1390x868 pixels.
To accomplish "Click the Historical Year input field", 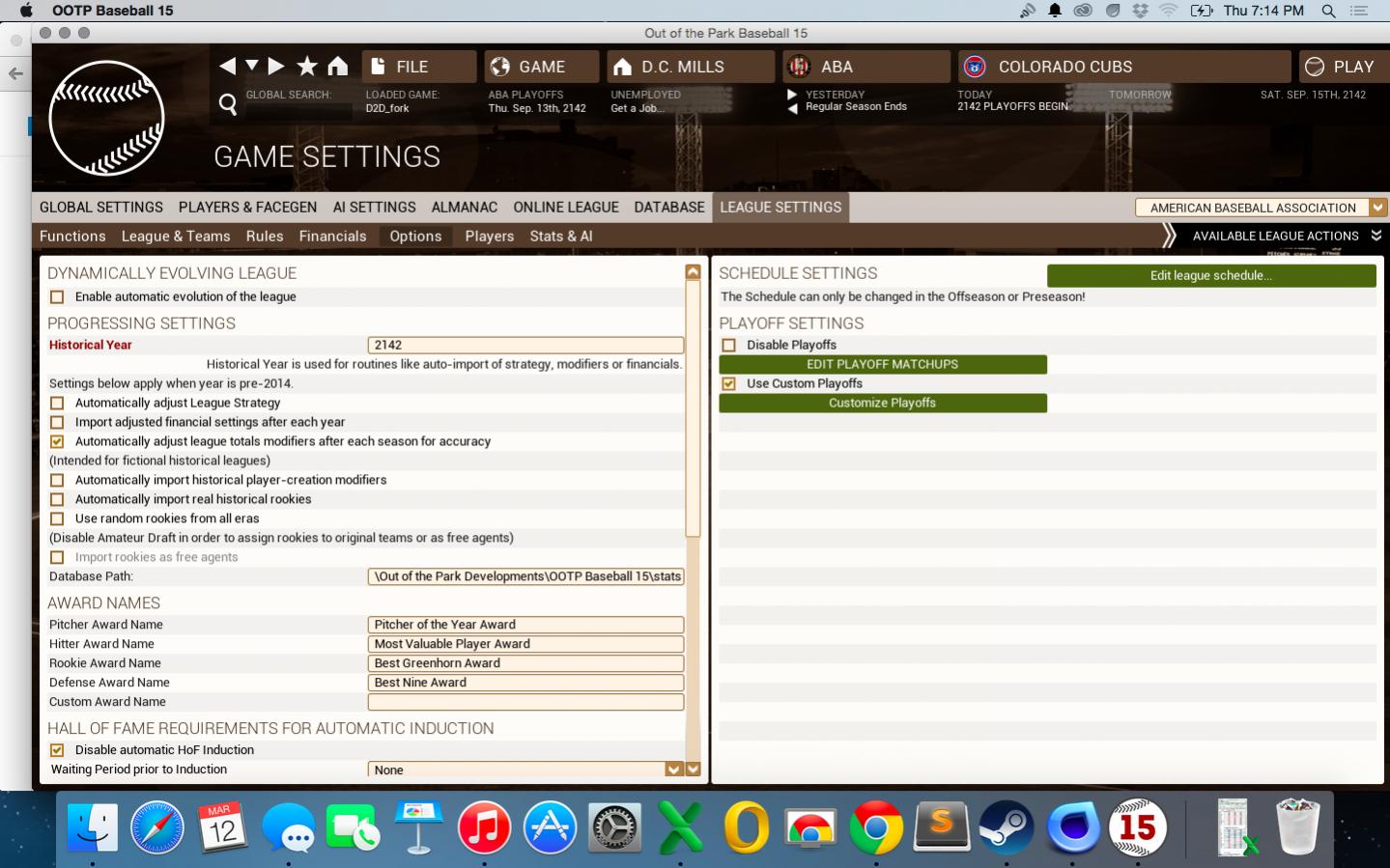I will [525, 346].
